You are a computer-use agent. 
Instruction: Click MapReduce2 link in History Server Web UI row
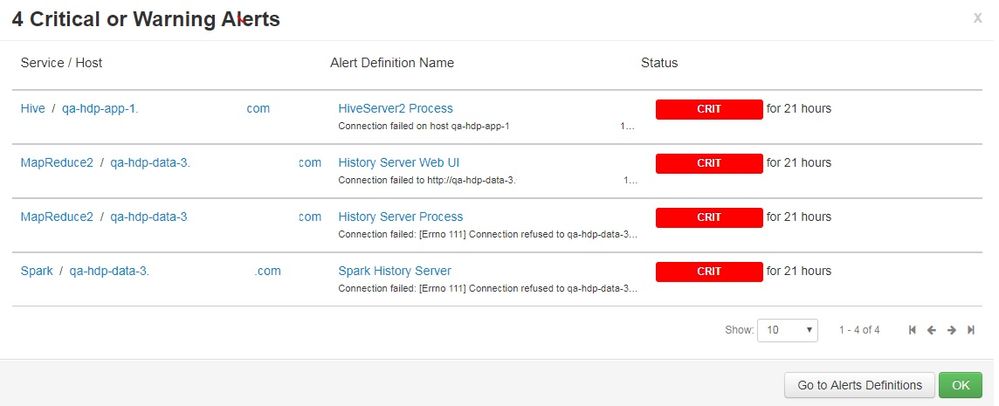(56, 162)
